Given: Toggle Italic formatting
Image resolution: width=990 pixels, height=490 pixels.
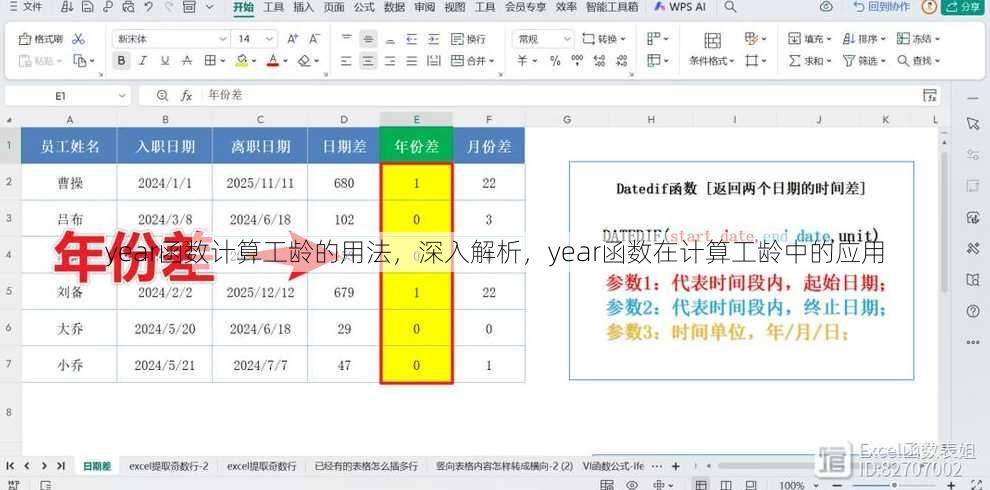Looking at the screenshot, I should pyautogui.click(x=143, y=61).
